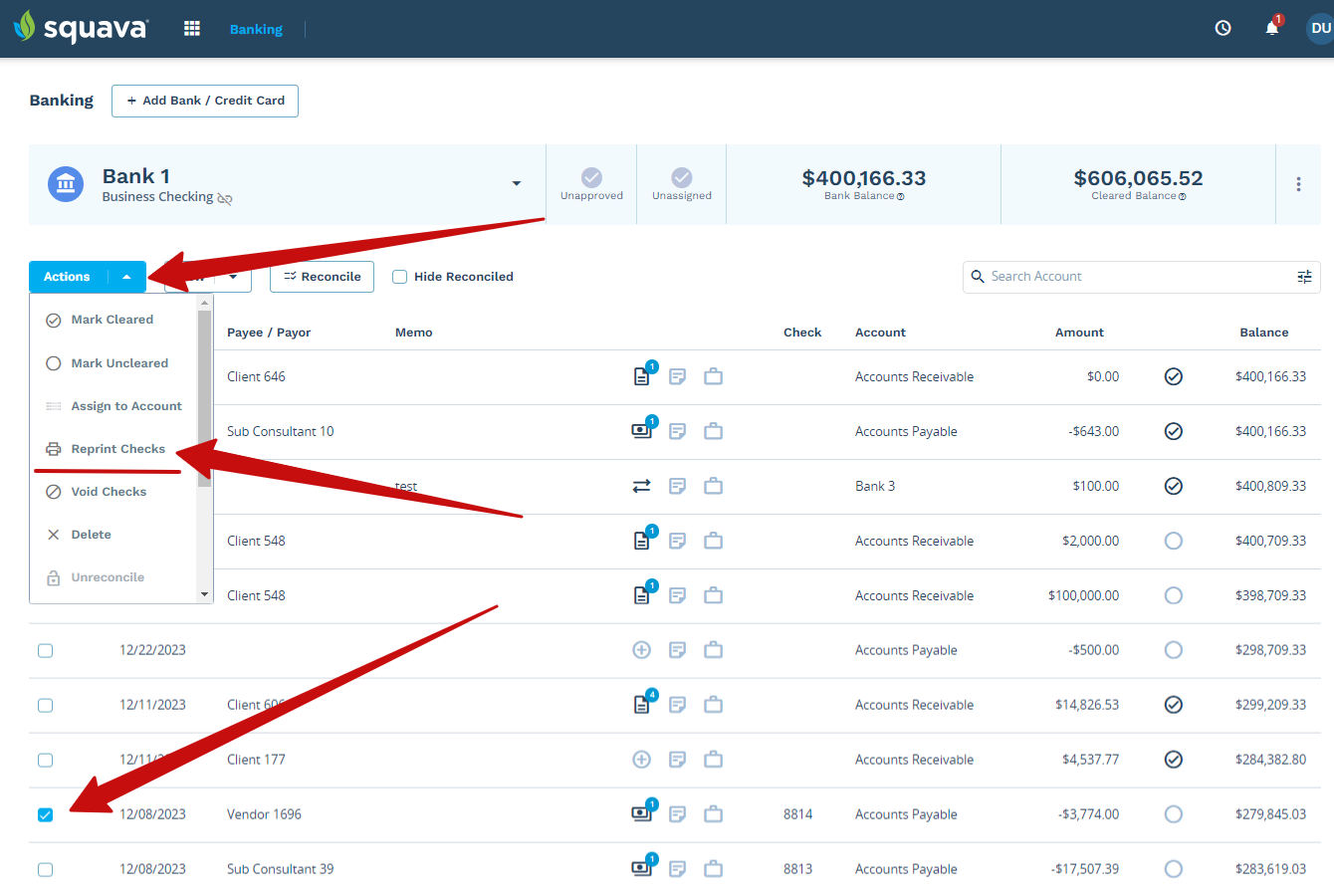1334x896 pixels.
Task: Select the Sub Consultant 39 row checkbox
Action: [45, 869]
